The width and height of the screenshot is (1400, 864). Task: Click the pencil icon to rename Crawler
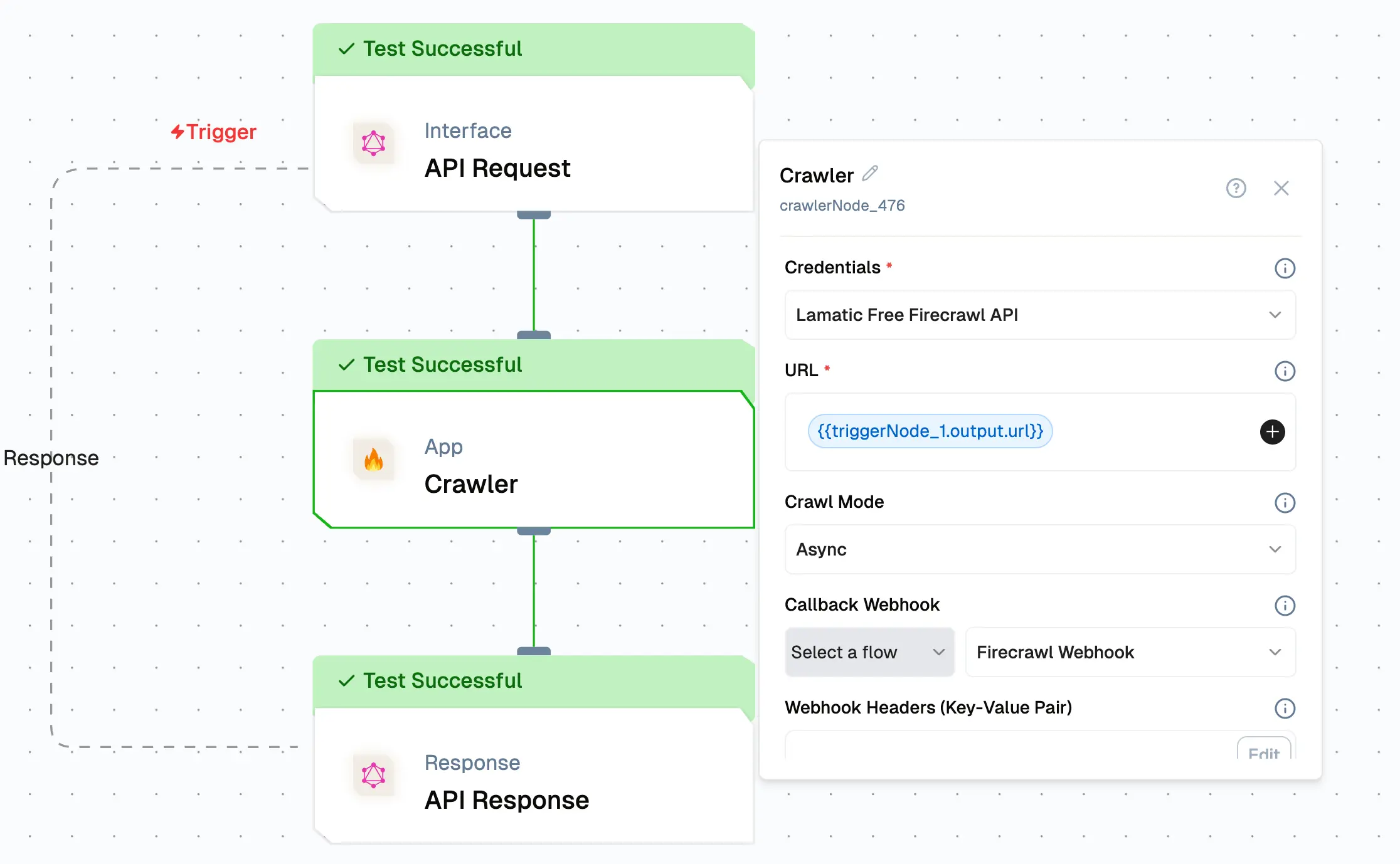870,173
